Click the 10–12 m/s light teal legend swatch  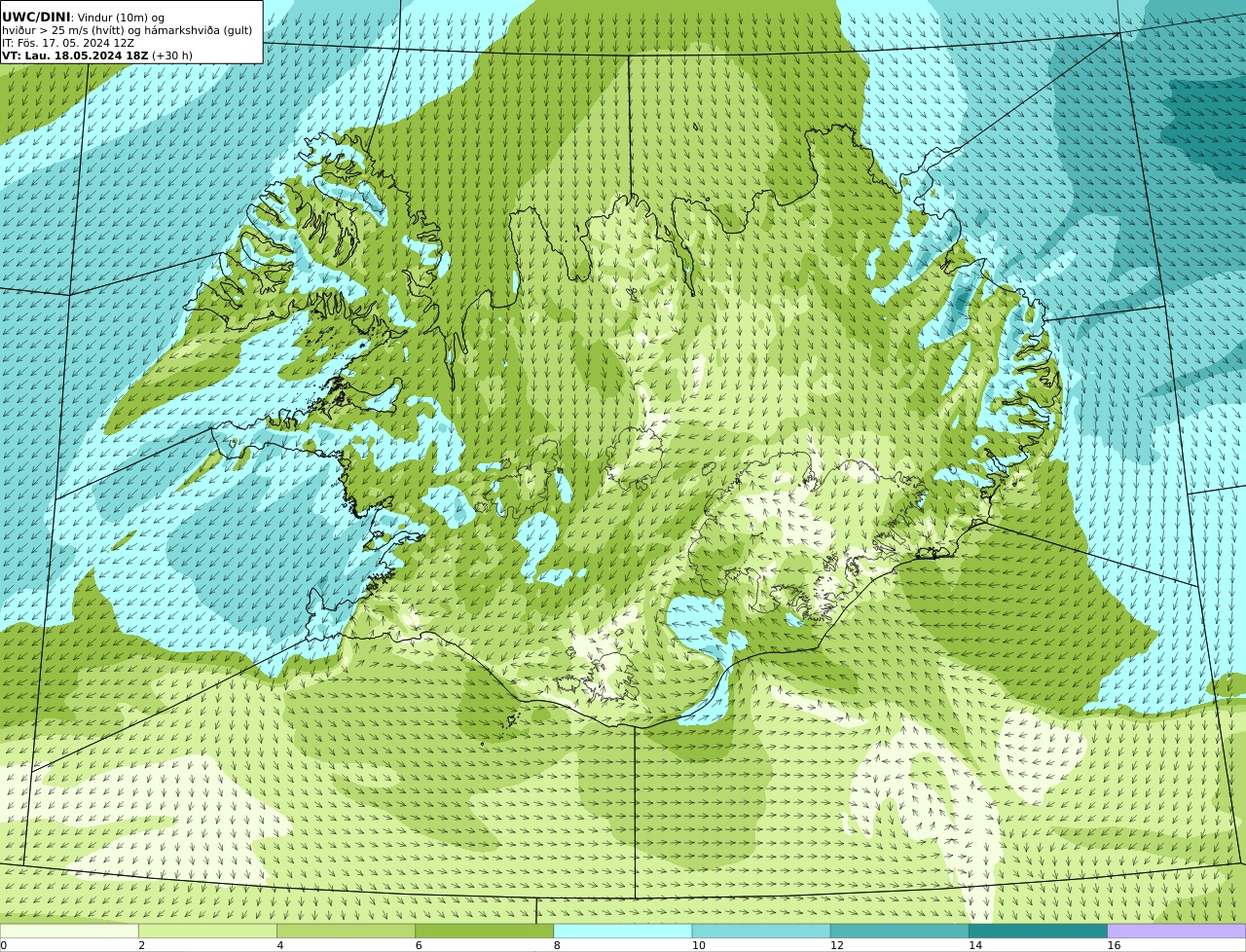[x=761, y=932]
